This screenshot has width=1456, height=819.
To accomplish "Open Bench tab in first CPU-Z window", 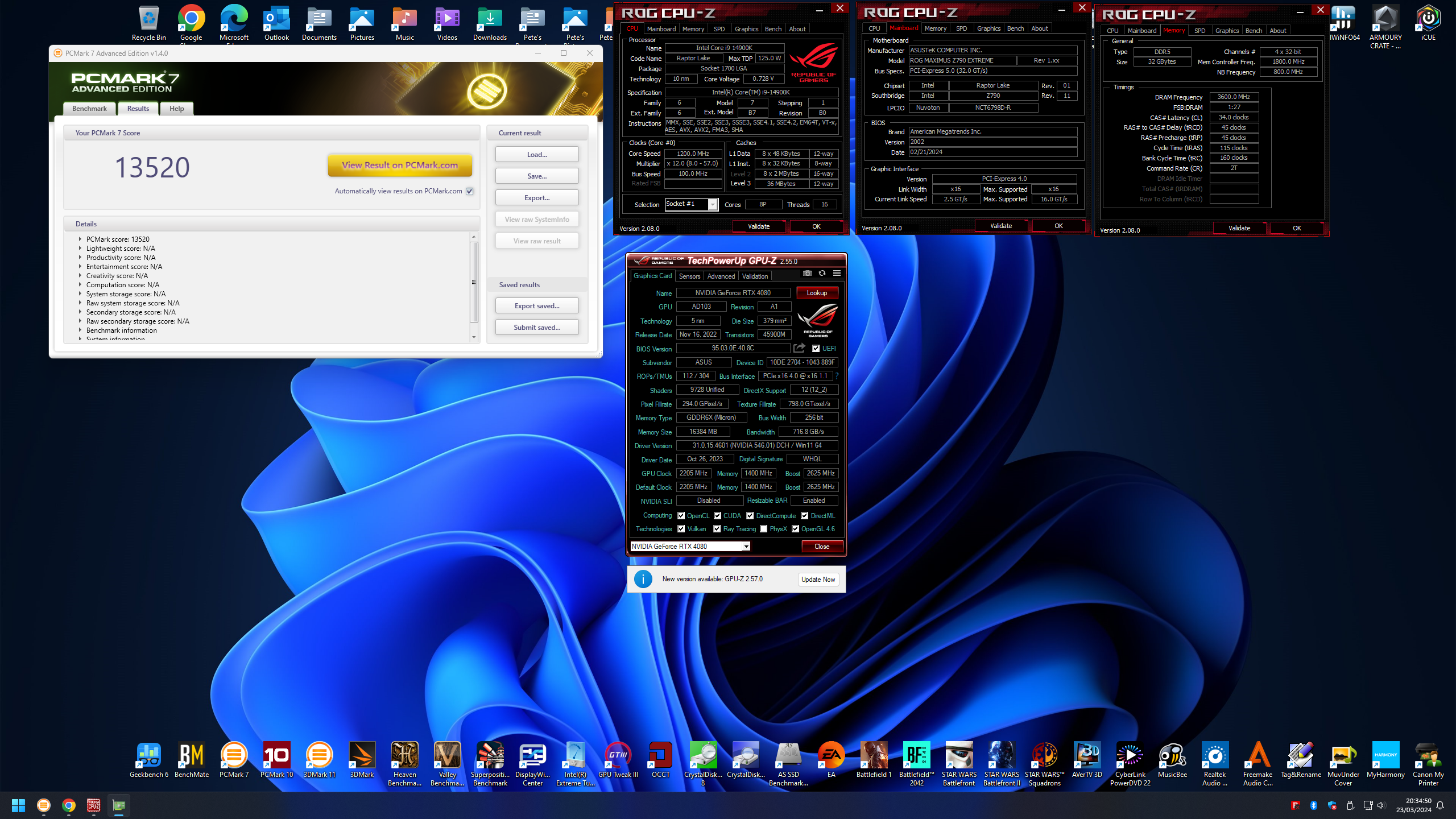I will pyautogui.click(x=773, y=29).
